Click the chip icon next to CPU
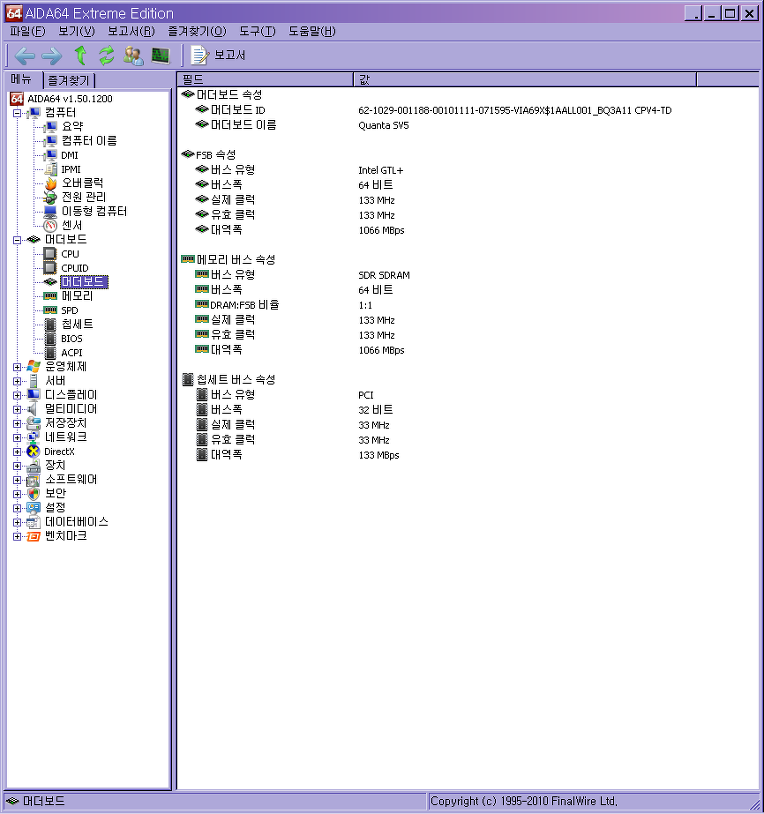This screenshot has height=814, width=764. point(50,254)
